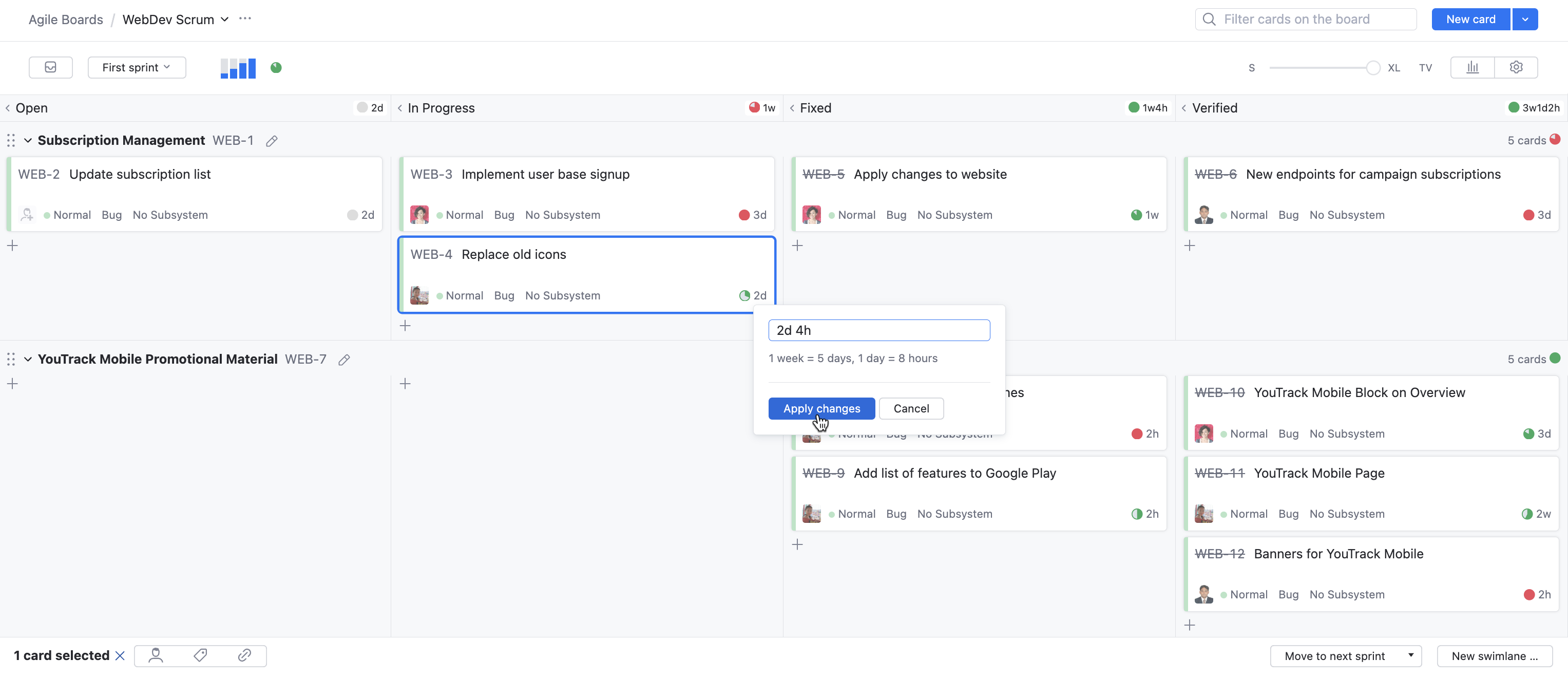Open board settings gear icon

(1516, 67)
